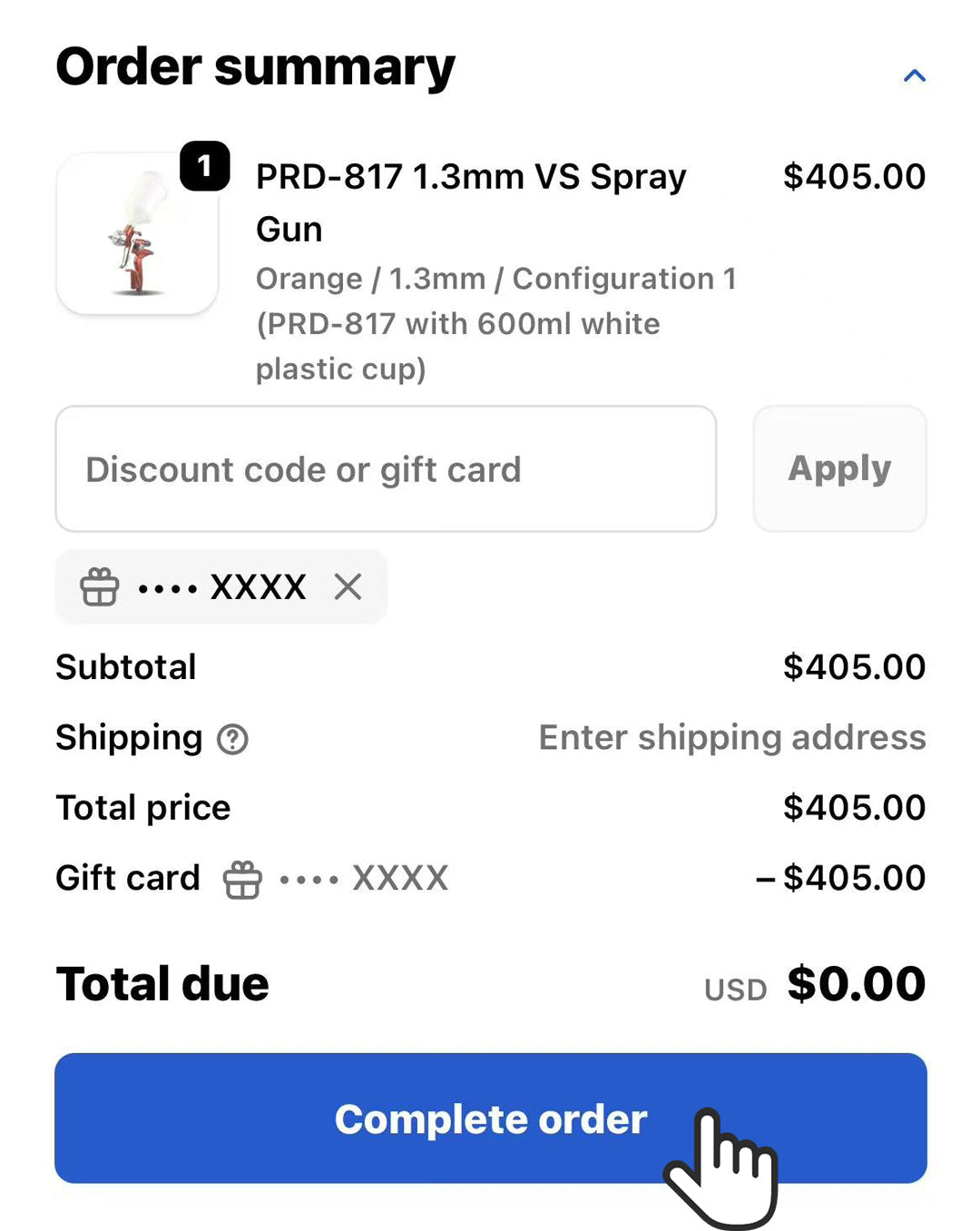Click the Order summary heading

(255, 67)
